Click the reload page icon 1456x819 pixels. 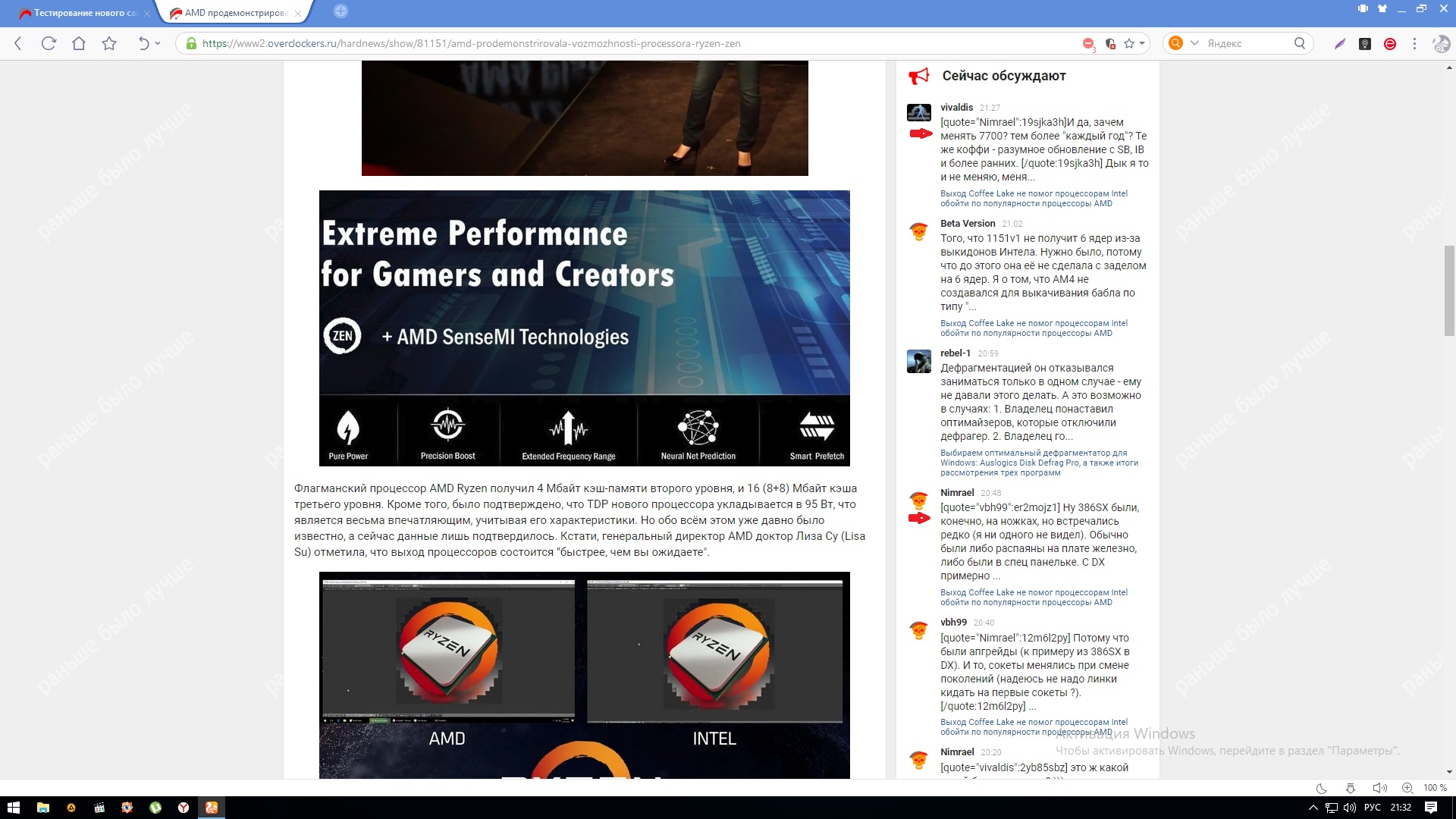(x=49, y=43)
